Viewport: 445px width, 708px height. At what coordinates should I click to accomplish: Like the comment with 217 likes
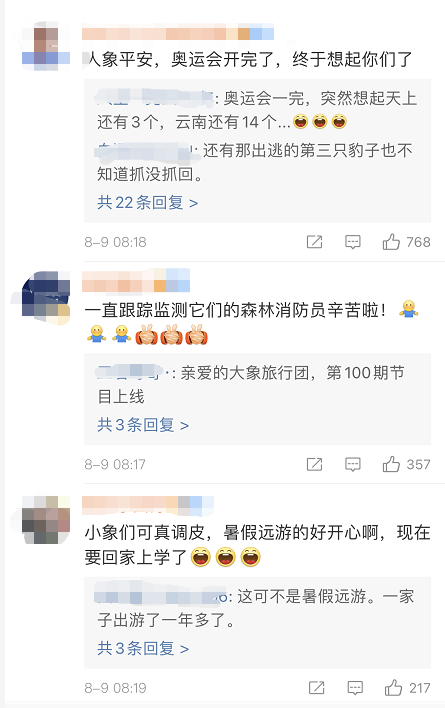[393, 687]
